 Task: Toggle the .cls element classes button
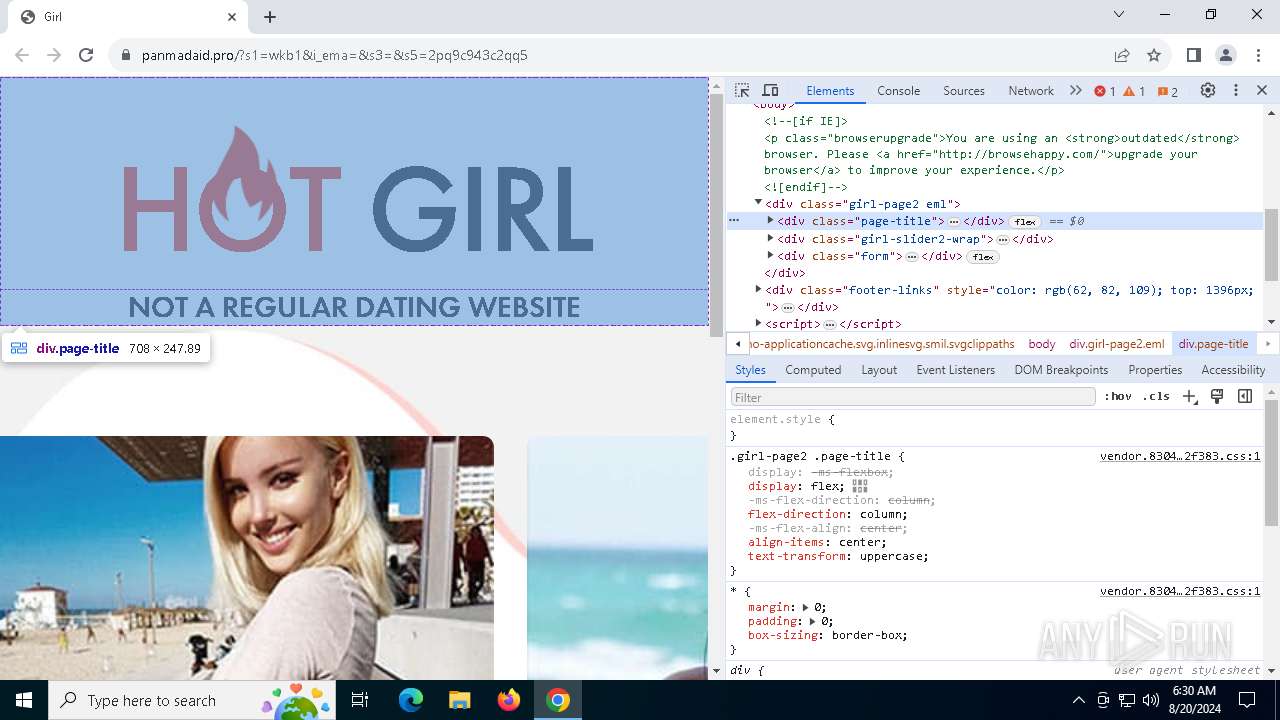[1156, 397]
